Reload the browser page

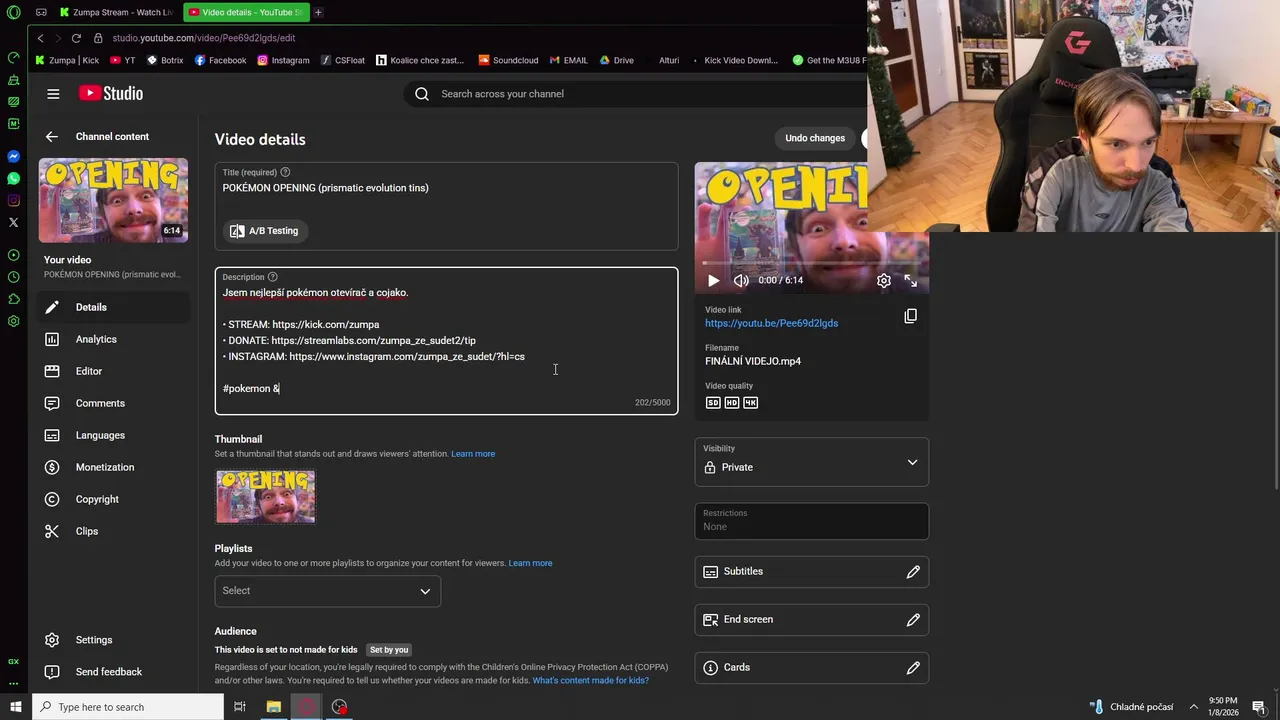76,38
